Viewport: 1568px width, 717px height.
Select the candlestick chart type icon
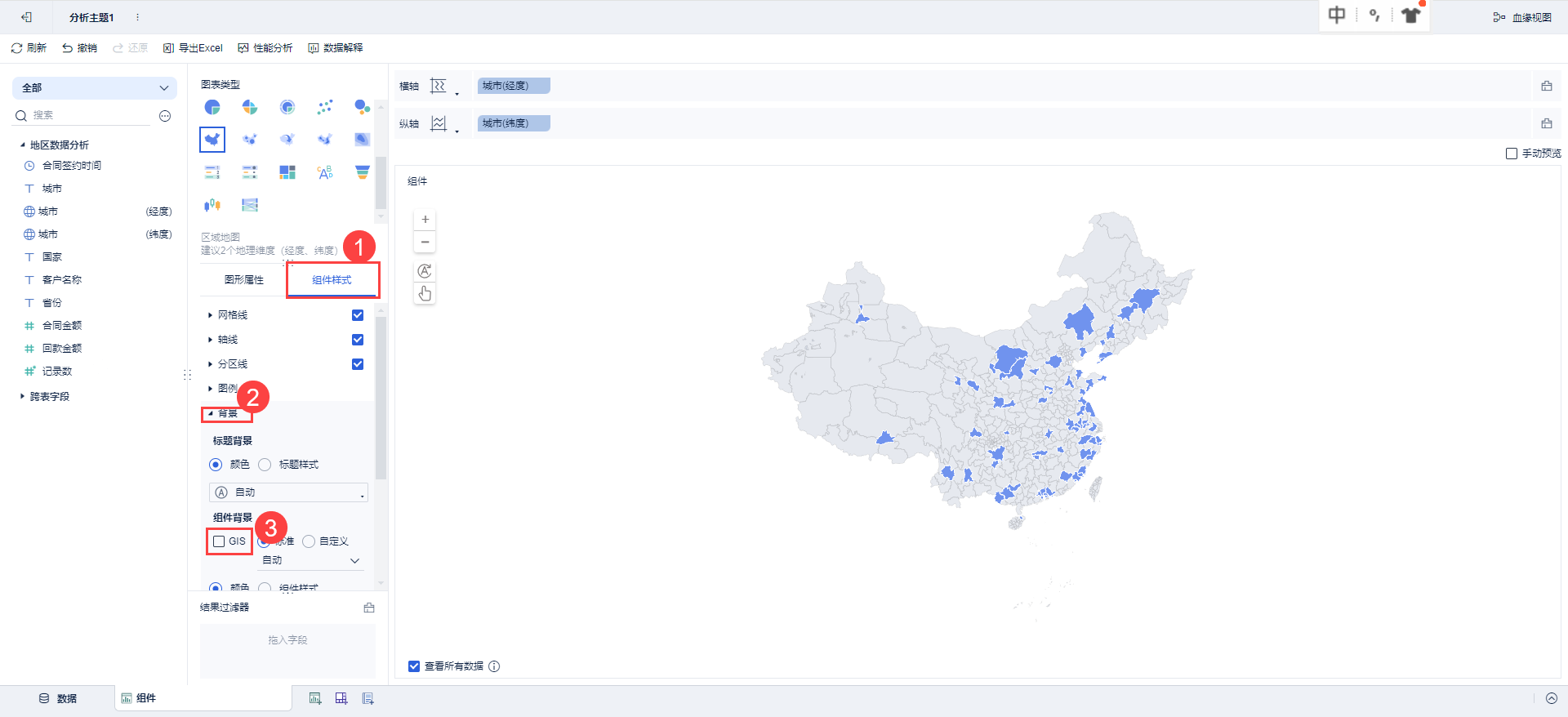[212, 205]
